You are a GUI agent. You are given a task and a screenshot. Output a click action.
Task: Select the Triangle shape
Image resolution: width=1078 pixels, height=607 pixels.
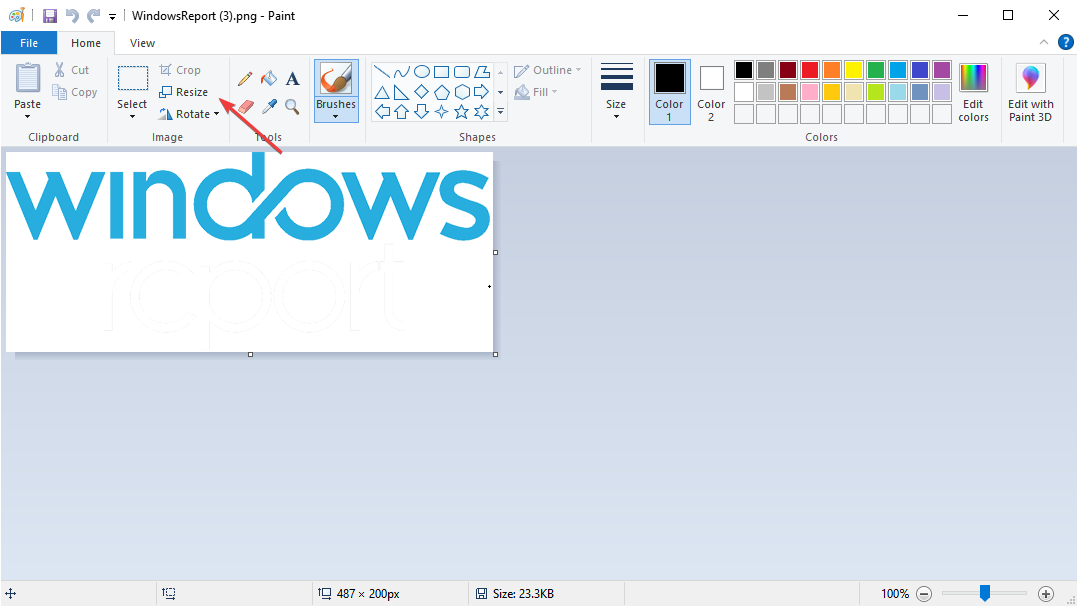(x=382, y=92)
